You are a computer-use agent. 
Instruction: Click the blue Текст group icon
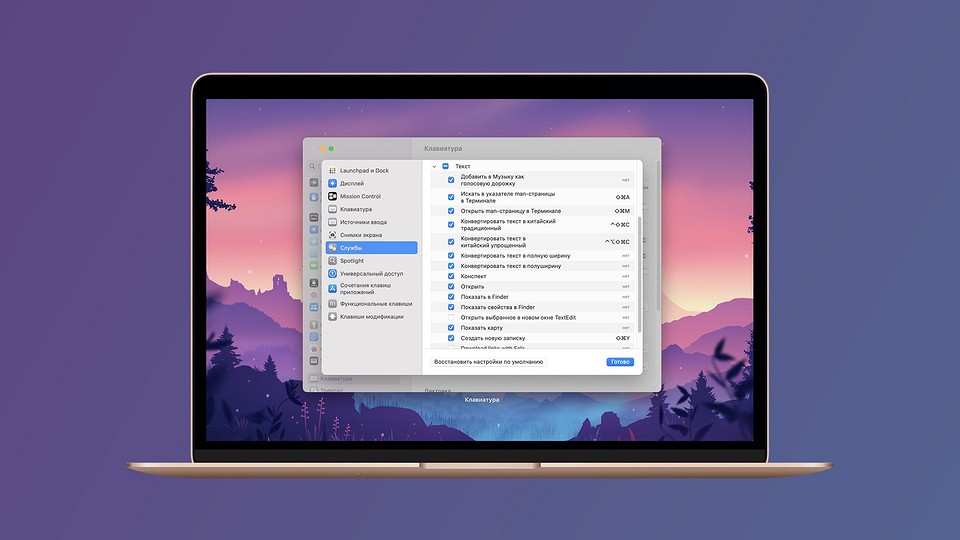point(446,167)
